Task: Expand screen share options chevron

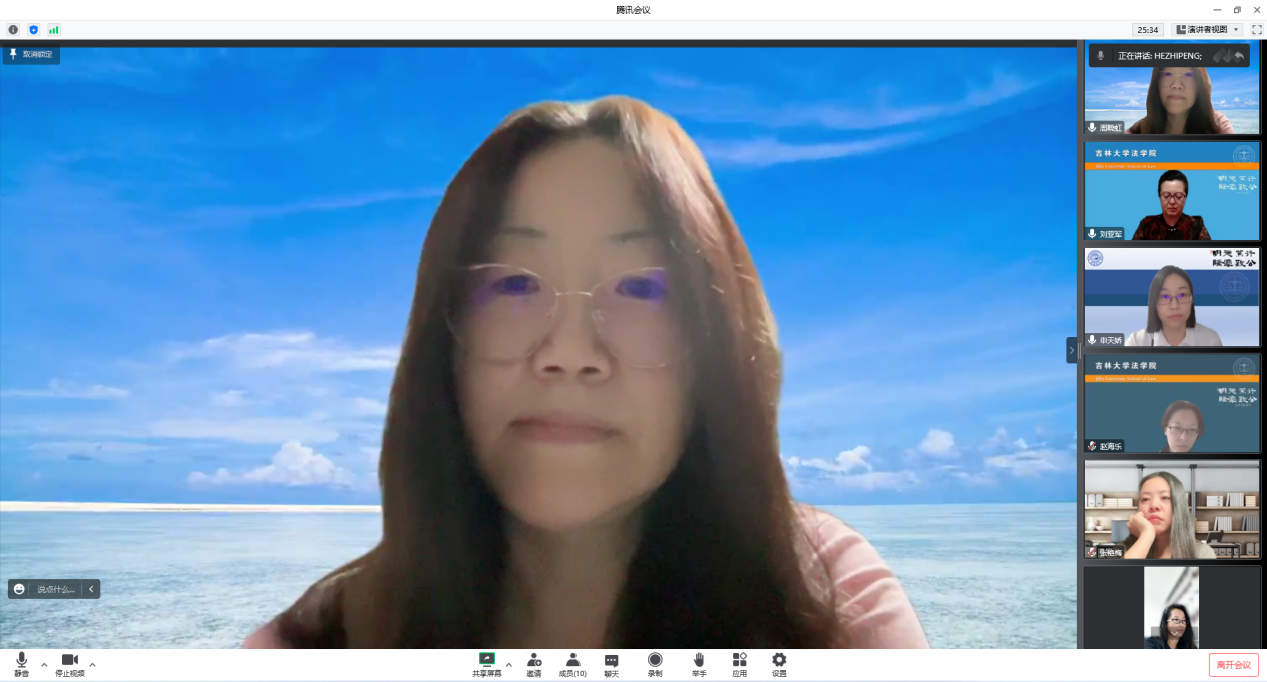Action: pos(508,664)
